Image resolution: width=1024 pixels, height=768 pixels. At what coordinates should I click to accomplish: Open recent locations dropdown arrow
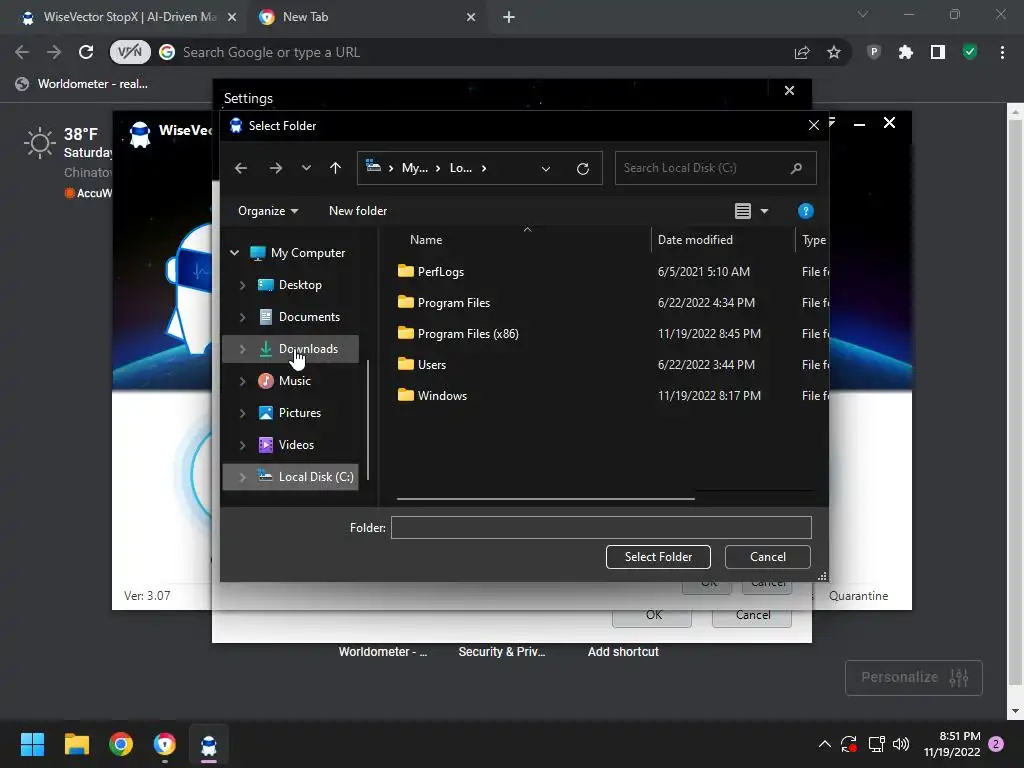(306, 168)
